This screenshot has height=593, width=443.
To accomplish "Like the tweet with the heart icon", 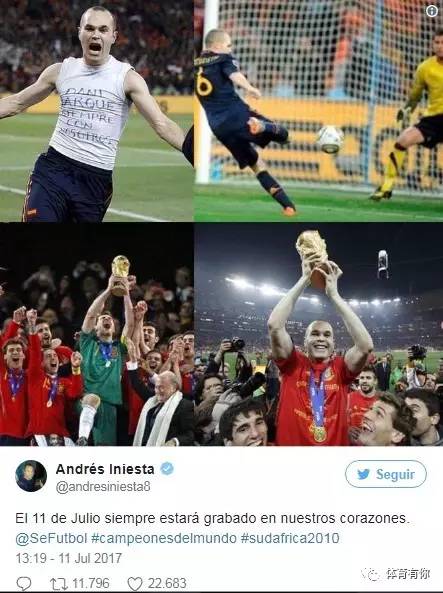I will pos(135,583).
